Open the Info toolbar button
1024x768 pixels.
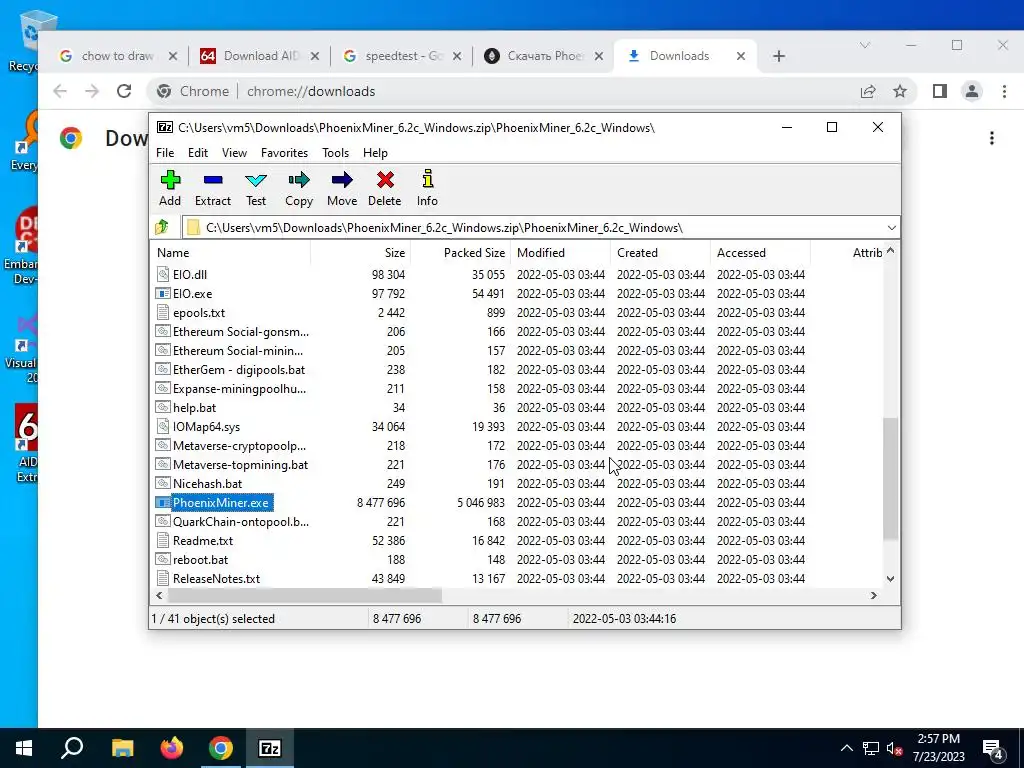coord(427,188)
